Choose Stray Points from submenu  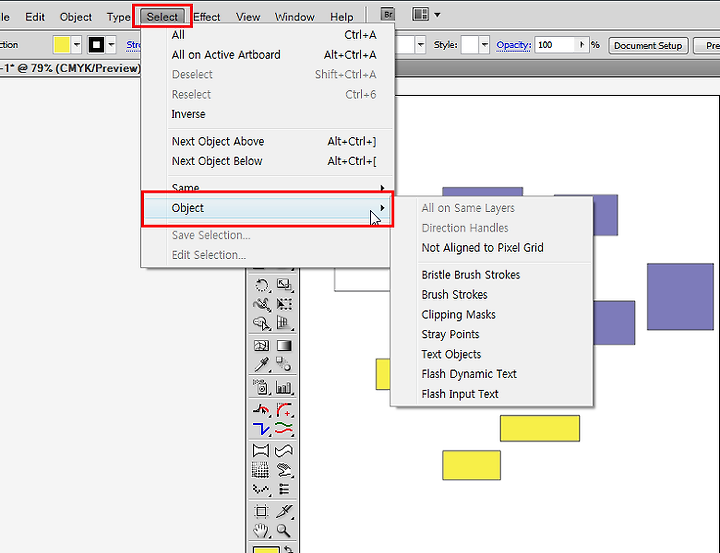[x=492, y=334]
